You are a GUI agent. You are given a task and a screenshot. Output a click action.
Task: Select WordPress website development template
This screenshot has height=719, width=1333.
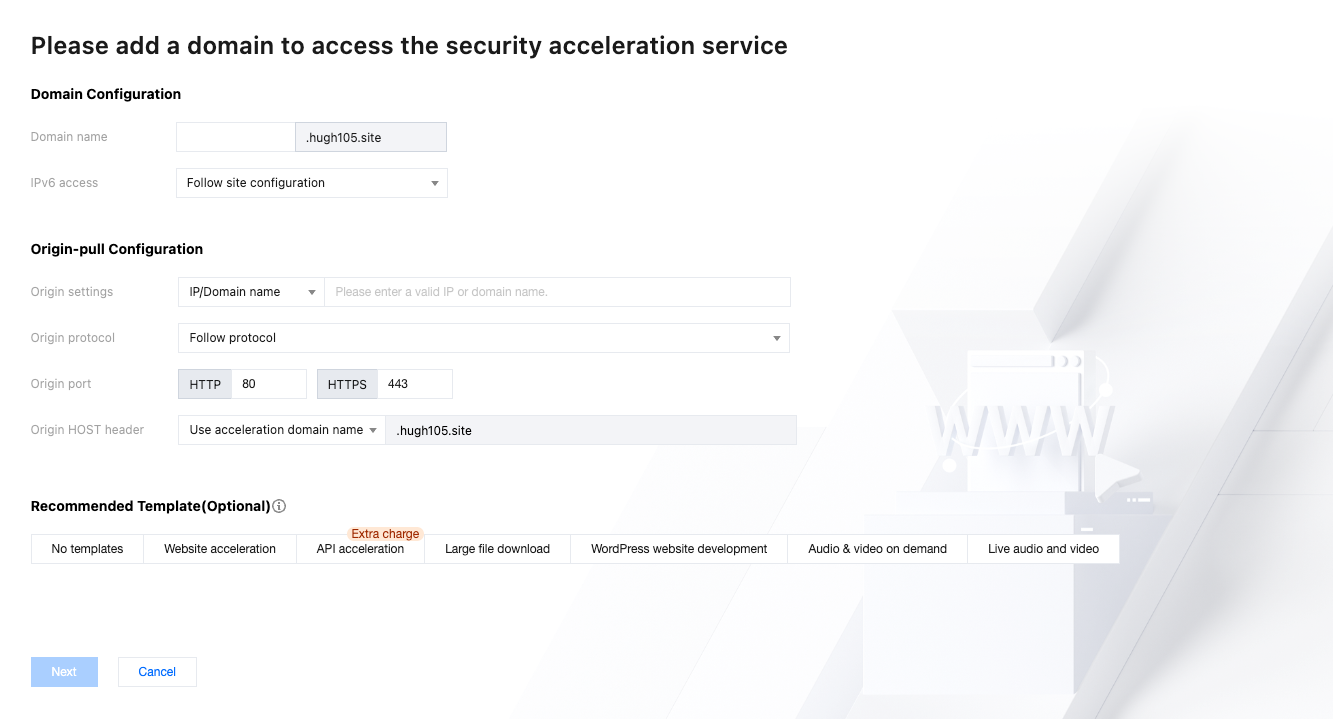pyautogui.click(x=679, y=549)
